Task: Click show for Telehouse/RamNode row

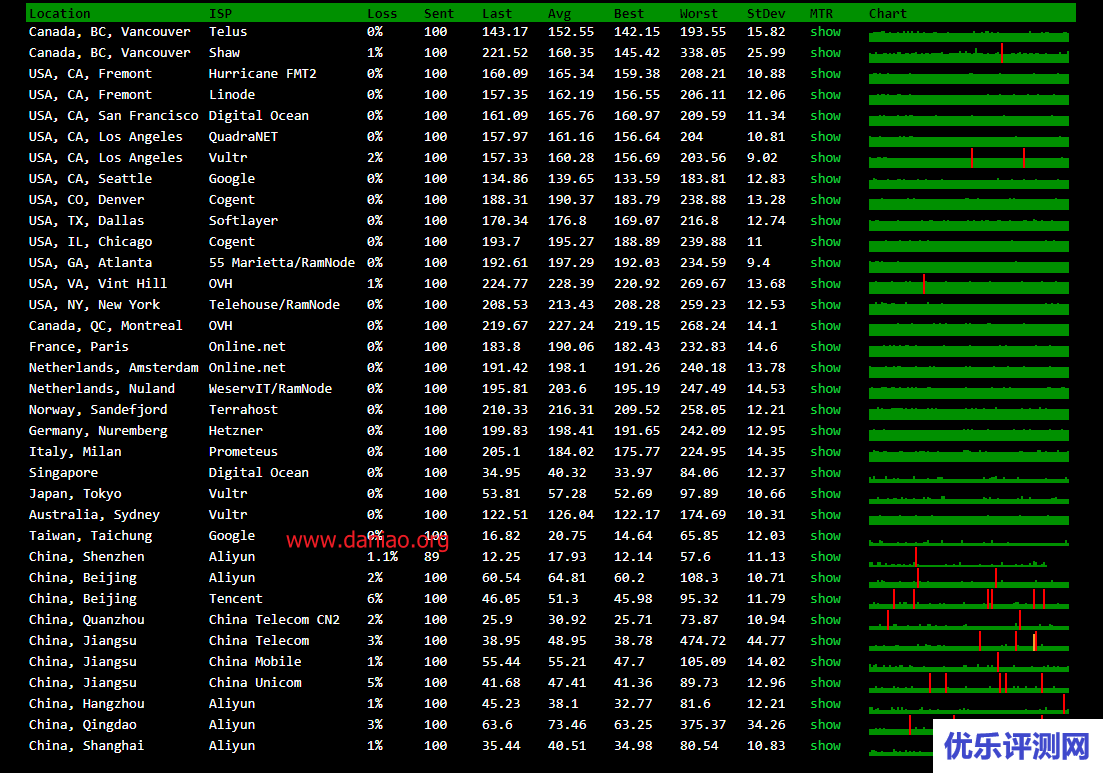Action: [825, 305]
